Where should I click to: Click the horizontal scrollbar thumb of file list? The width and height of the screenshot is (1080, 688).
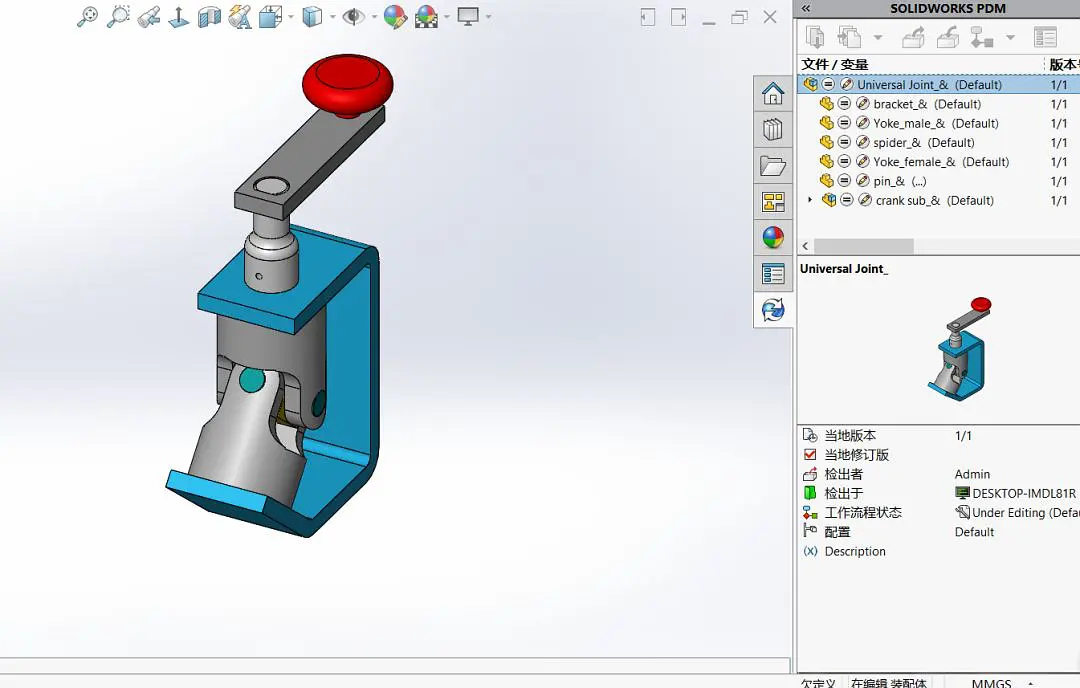pyautogui.click(x=864, y=246)
